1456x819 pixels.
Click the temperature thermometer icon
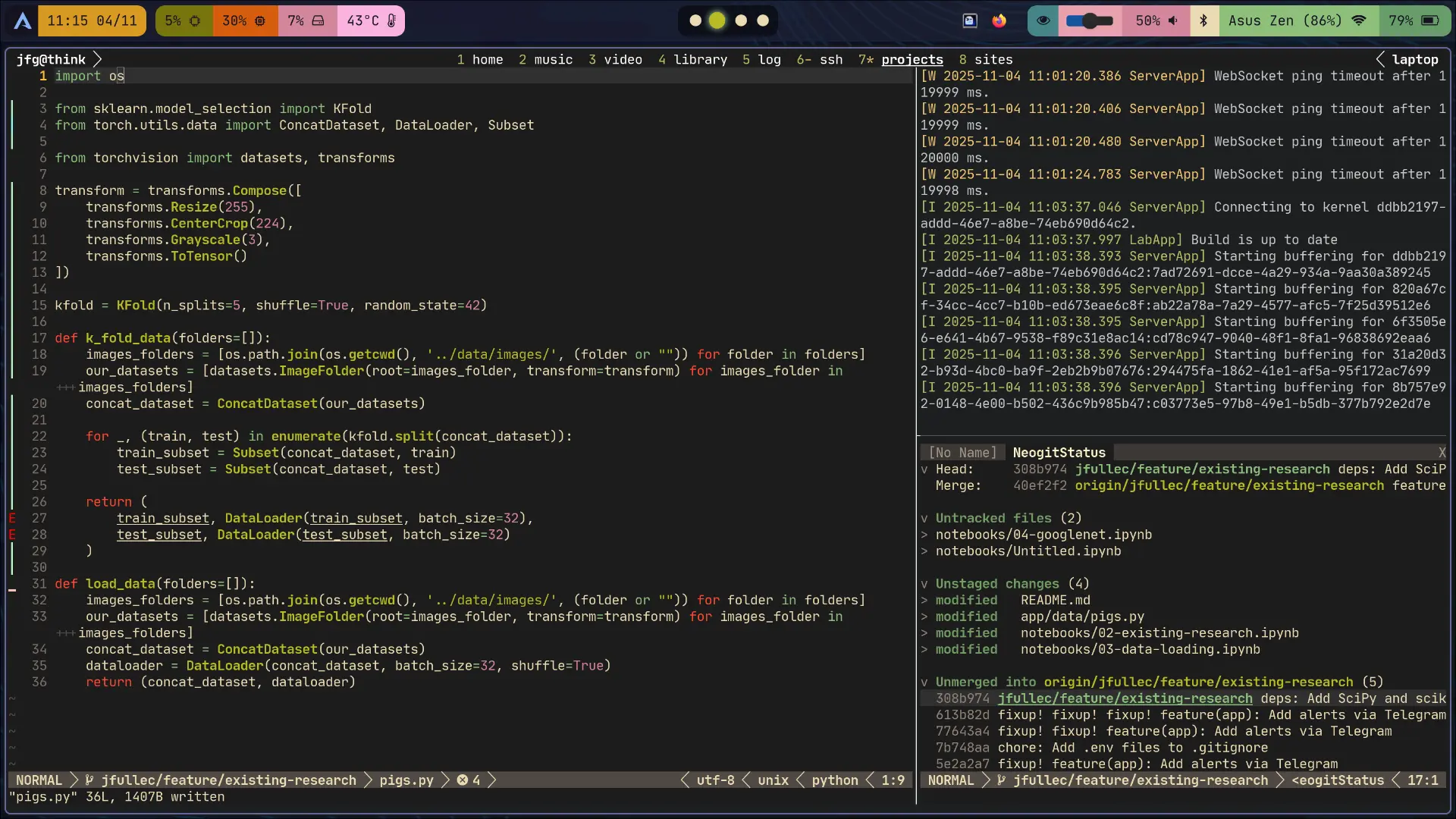(391, 21)
